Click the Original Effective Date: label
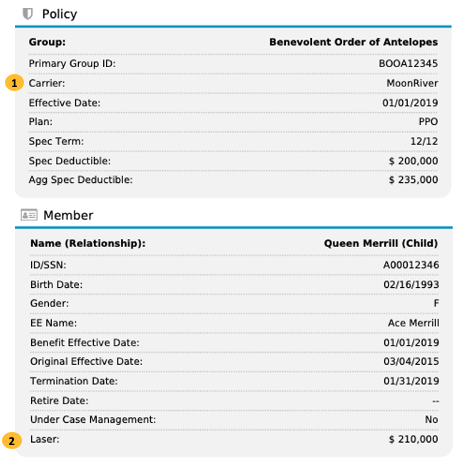The width and height of the screenshot is (470, 467). coord(86,361)
